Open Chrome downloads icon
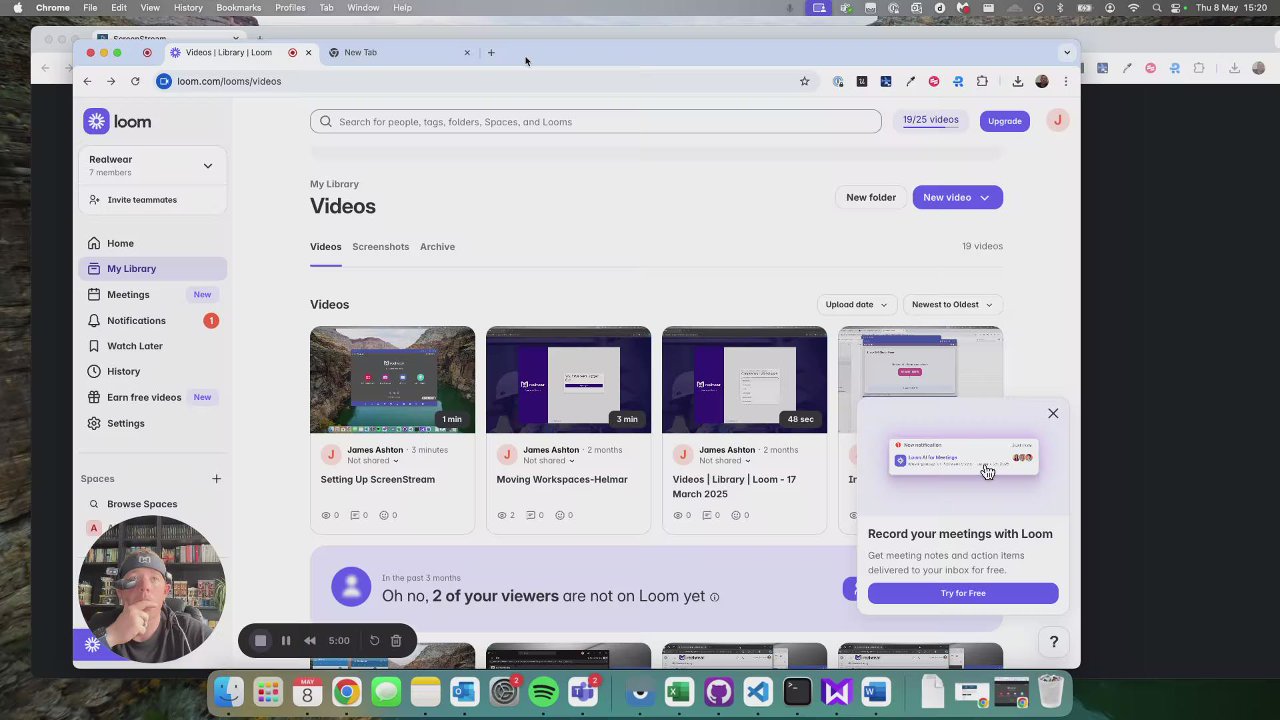Image resolution: width=1280 pixels, height=720 pixels. tap(1017, 81)
